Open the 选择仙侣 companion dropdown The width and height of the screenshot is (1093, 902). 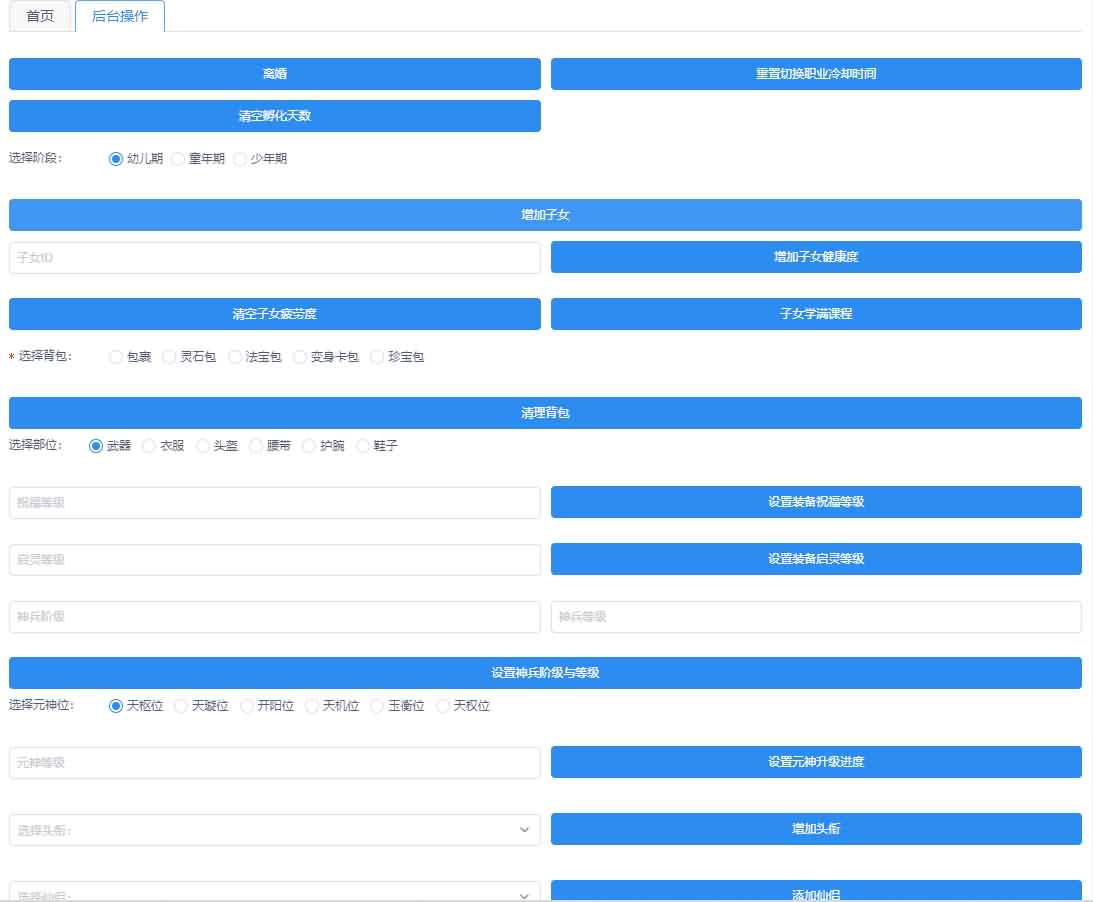(x=274, y=893)
